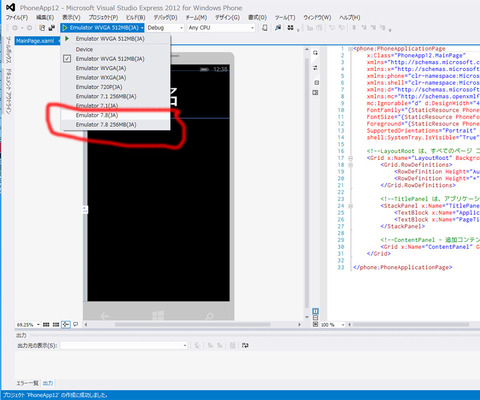Toggle Show Snap Grid in designer toolbar
The width and height of the screenshot is (480, 400).
pyautogui.click(x=46, y=324)
